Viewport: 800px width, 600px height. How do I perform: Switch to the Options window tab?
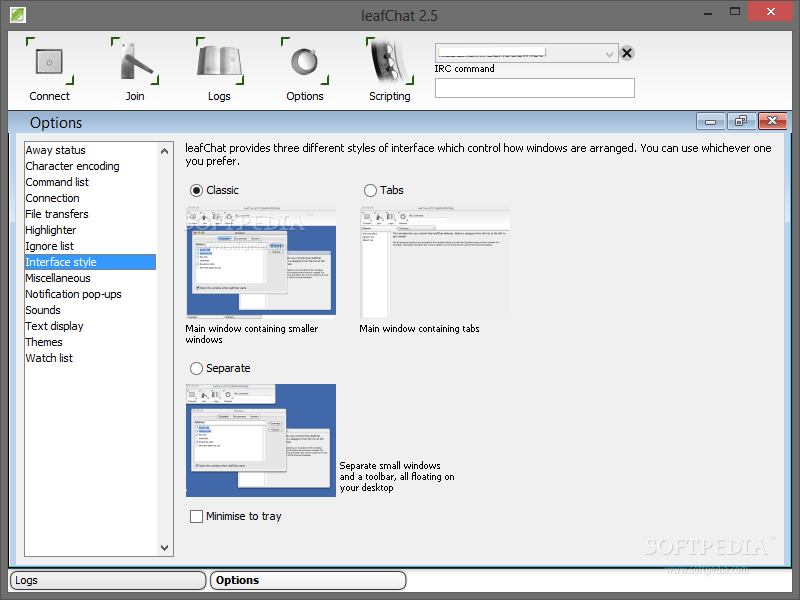(308, 580)
